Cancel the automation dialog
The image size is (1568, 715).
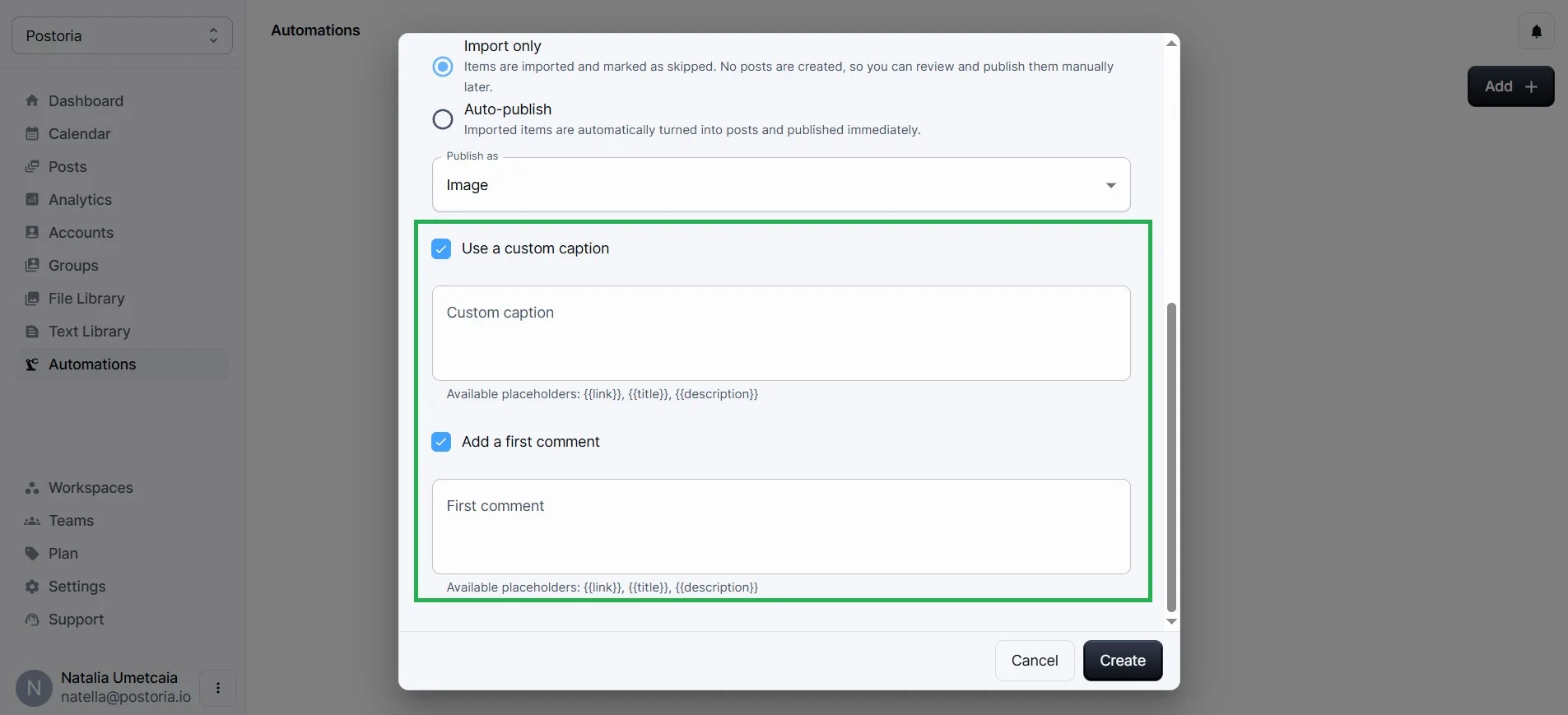click(1034, 661)
